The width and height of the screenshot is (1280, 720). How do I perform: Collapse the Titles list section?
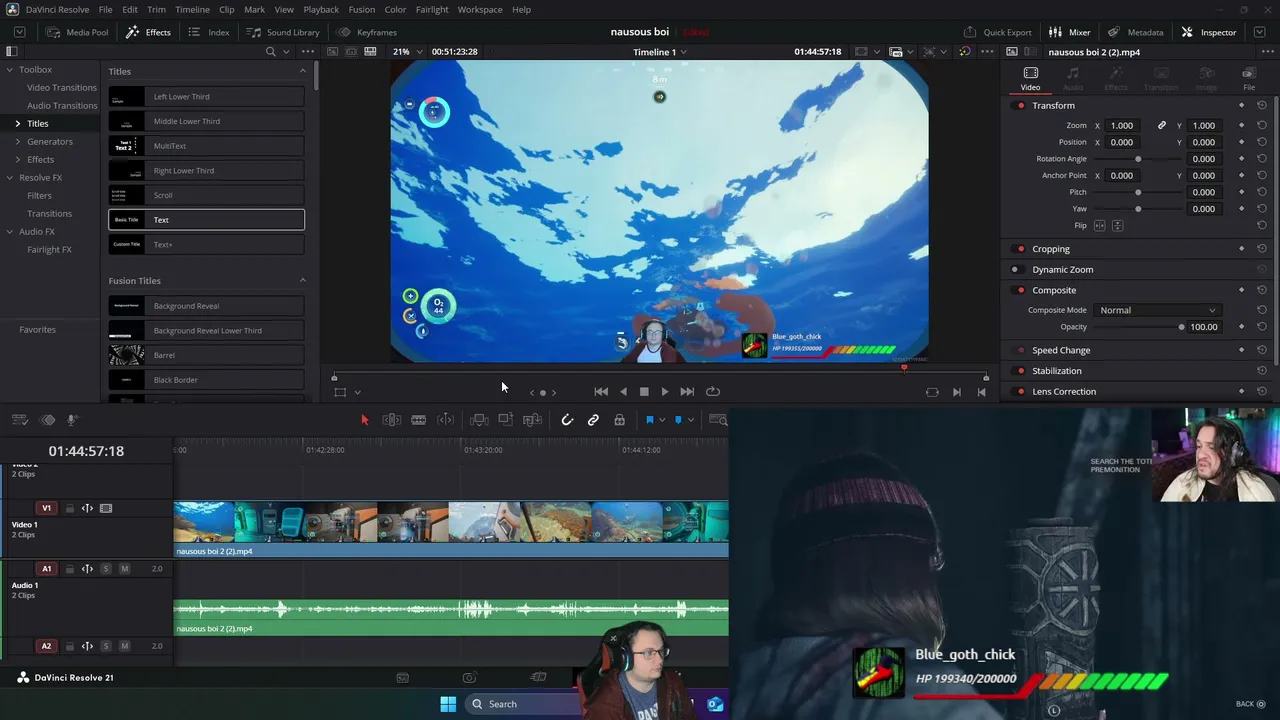[x=303, y=71]
